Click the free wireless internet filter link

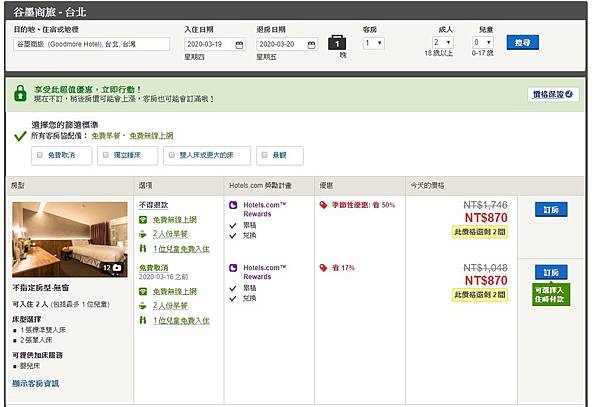click(151, 136)
